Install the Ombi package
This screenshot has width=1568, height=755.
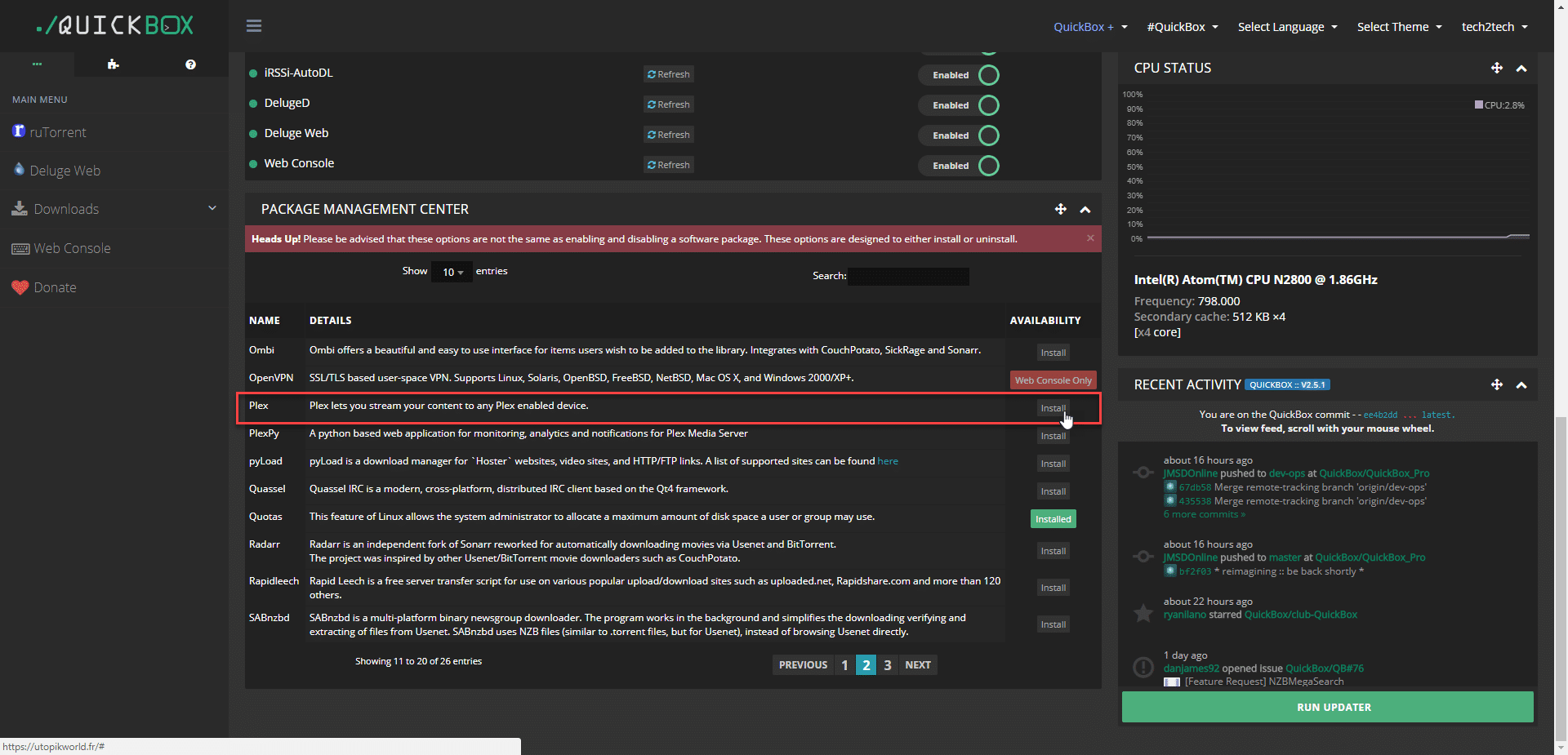1053,353
